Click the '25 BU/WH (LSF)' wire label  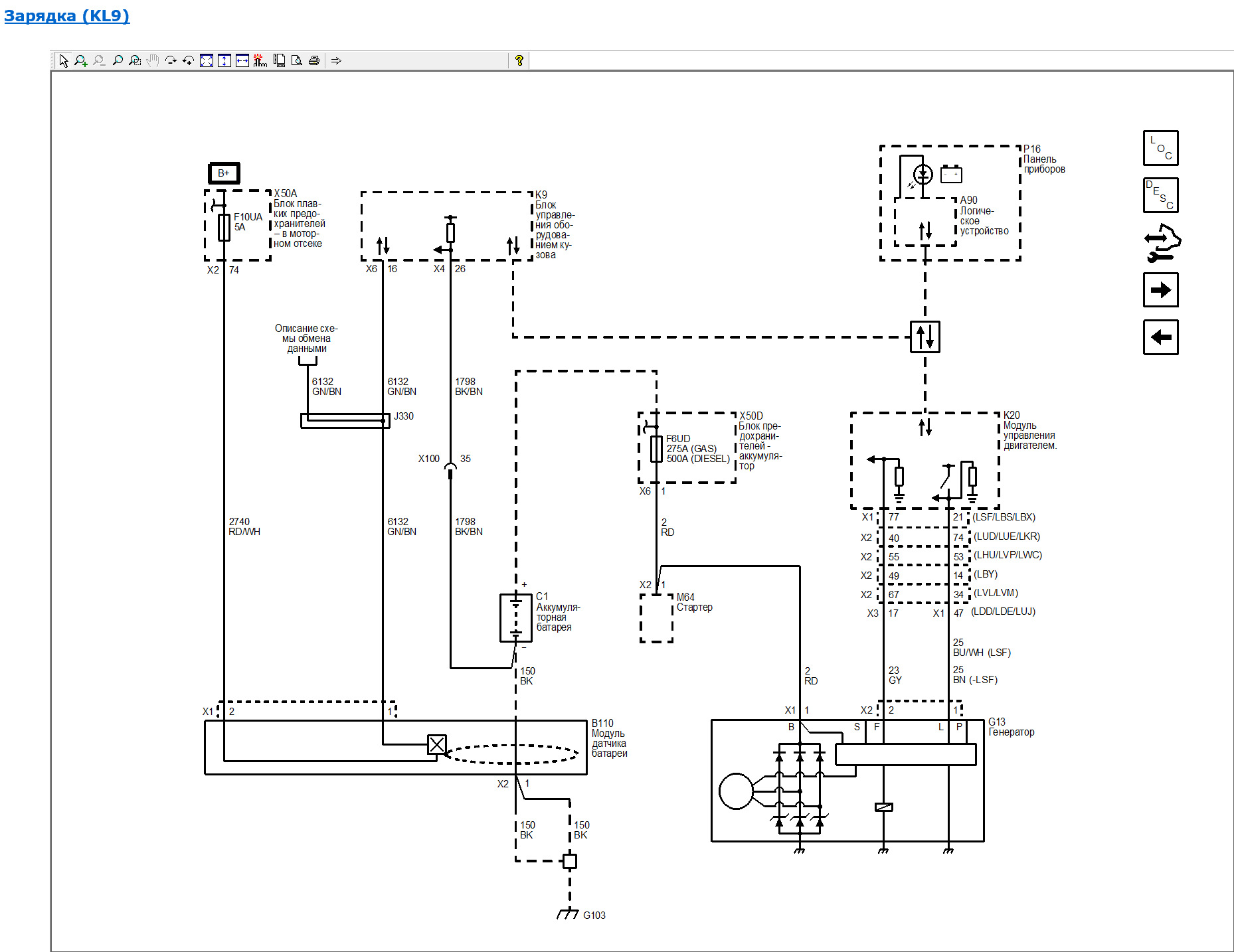(982, 647)
